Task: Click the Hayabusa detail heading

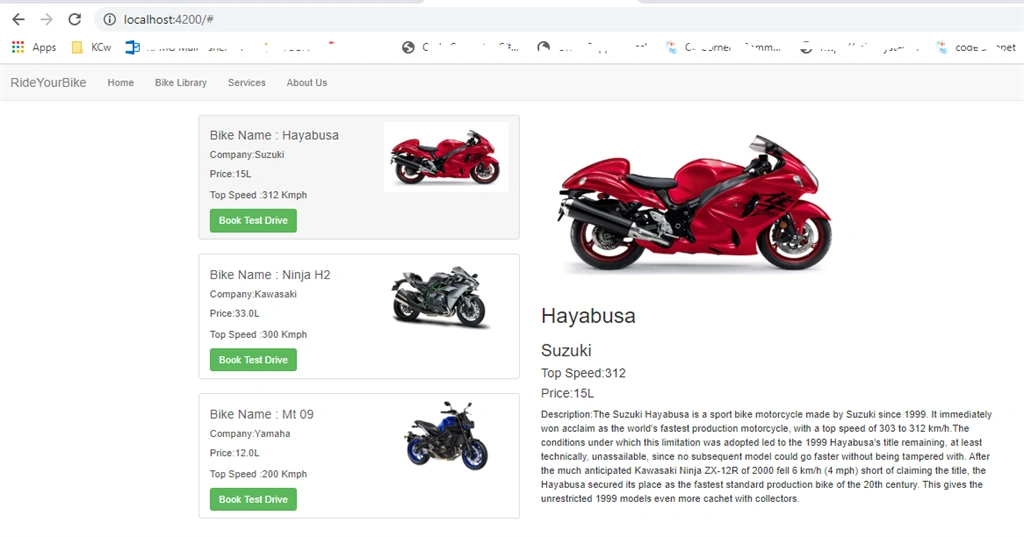Action: (588, 316)
